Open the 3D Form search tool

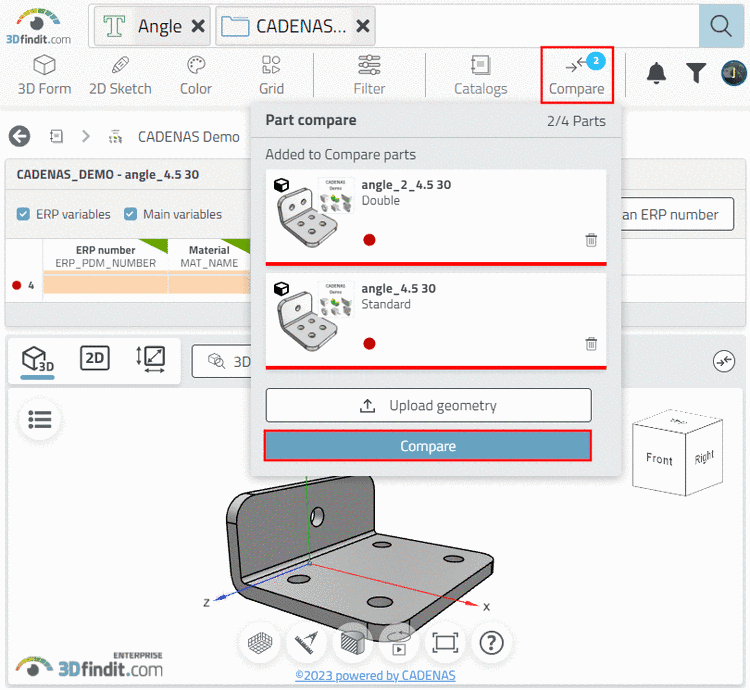(44, 76)
